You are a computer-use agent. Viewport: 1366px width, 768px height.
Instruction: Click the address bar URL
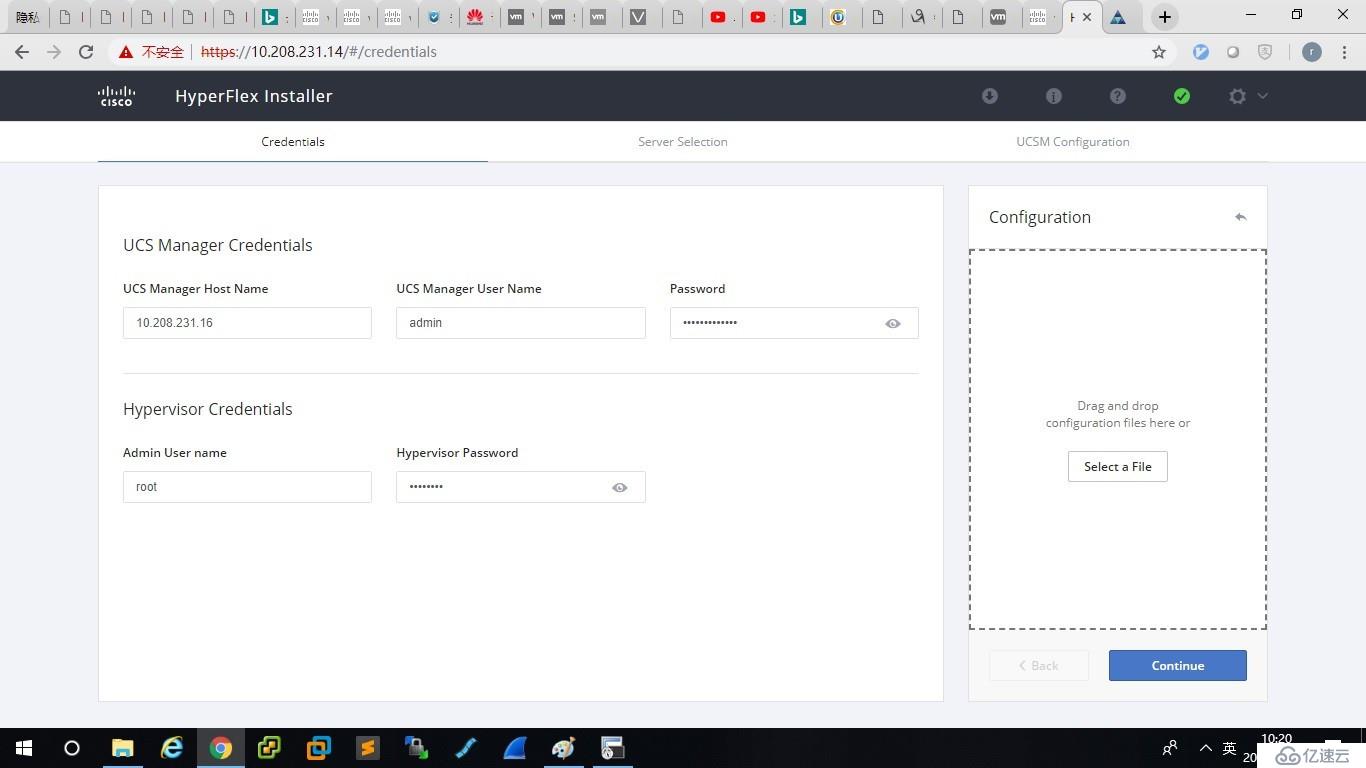[x=319, y=52]
